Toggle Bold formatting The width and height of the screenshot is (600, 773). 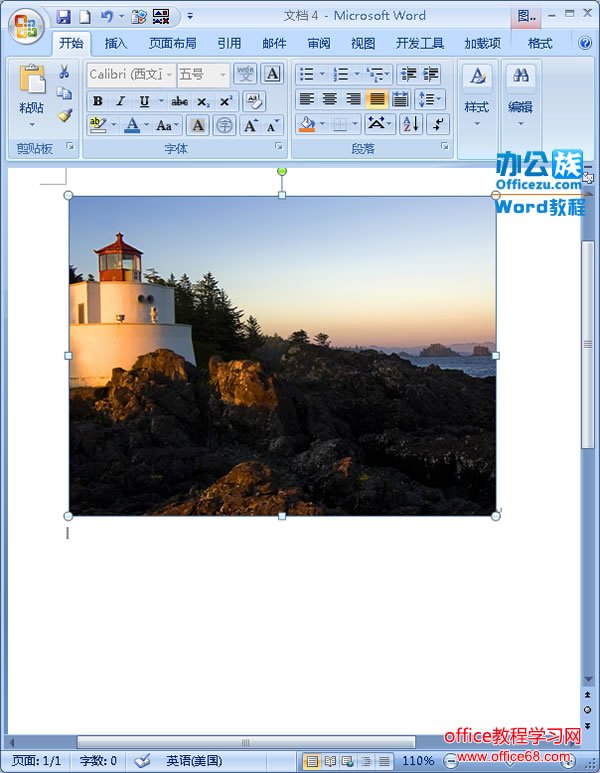point(97,101)
